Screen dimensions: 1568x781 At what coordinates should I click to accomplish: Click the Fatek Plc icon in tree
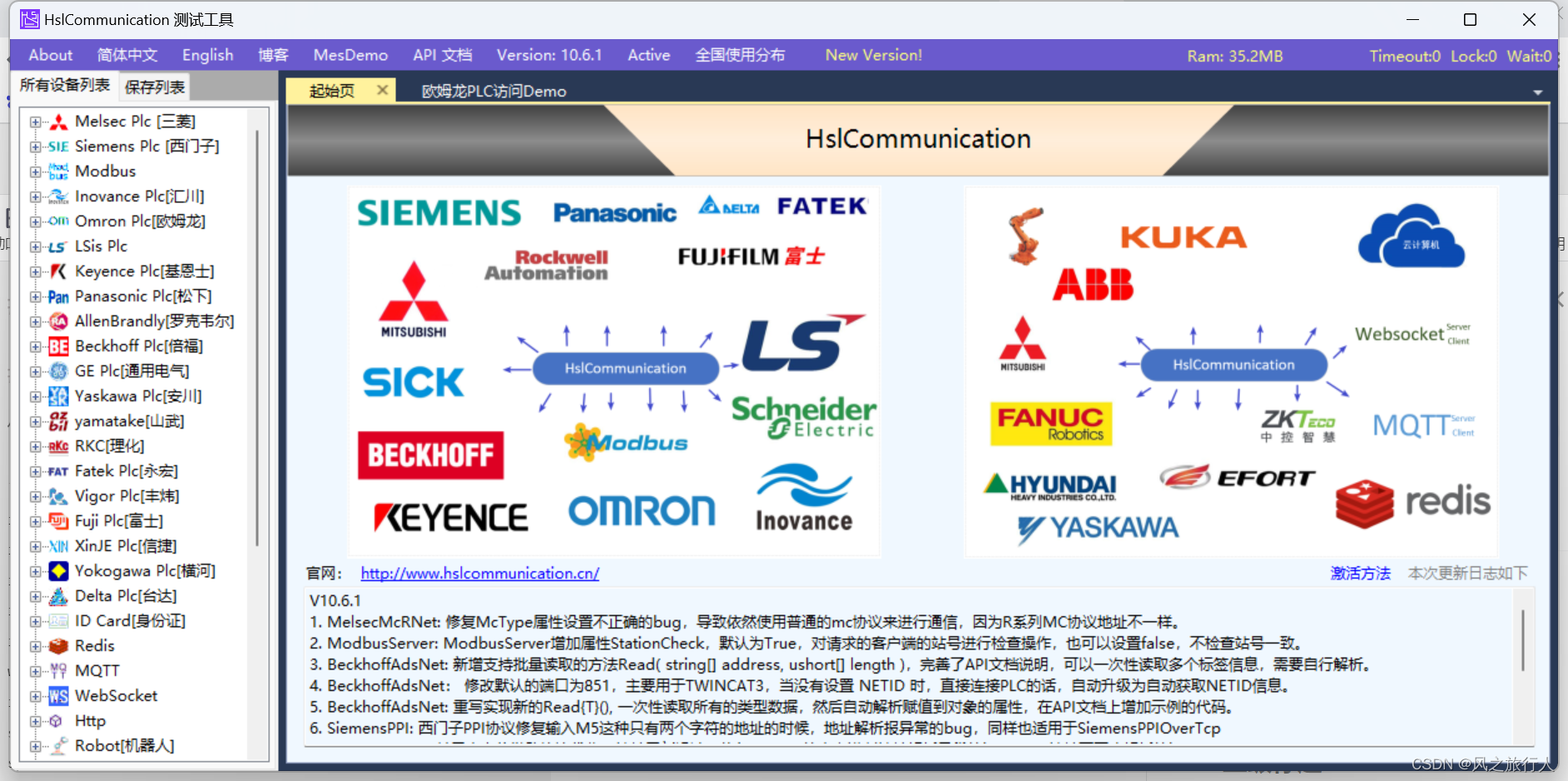[58, 471]
